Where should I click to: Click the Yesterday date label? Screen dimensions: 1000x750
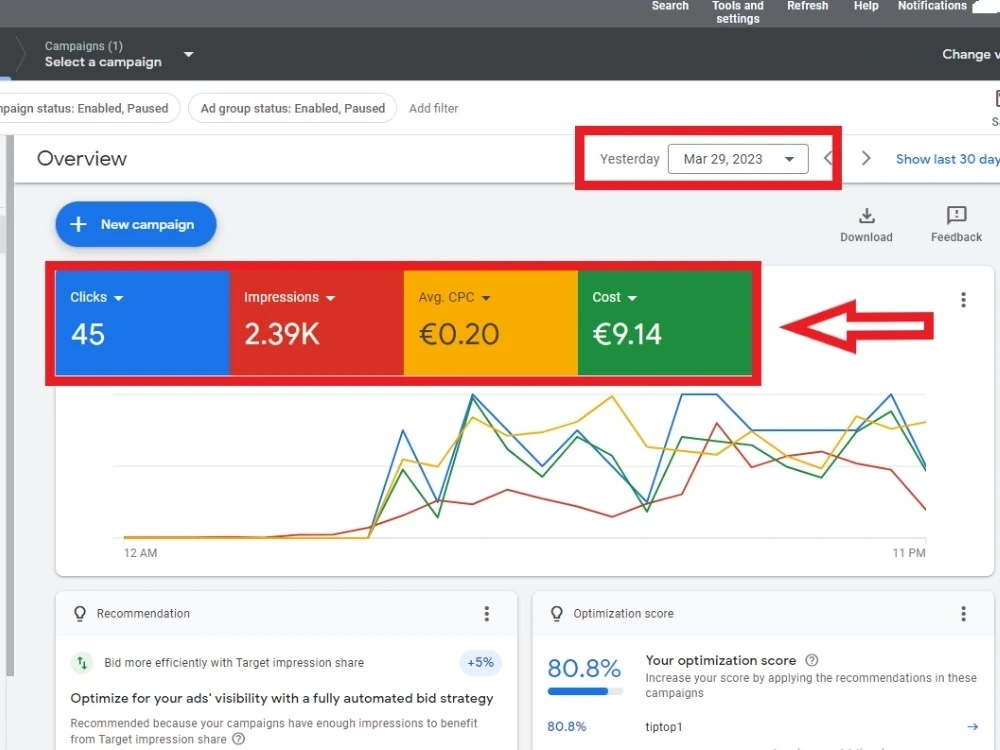tap(629, 159)
